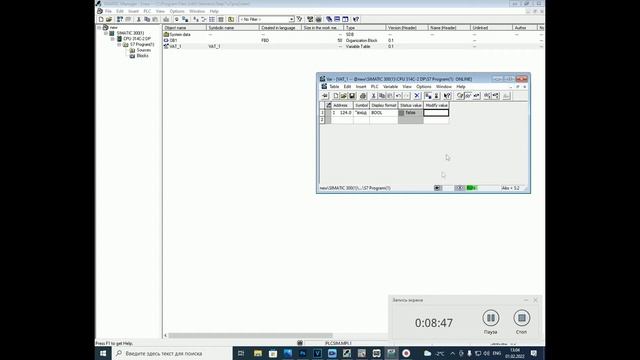Image resolution: width=640 pixels, height=360 pixels.
Task: Open Options menu in SIMATIC Manager
Action: pyautogui.click(x=177, y=11)
